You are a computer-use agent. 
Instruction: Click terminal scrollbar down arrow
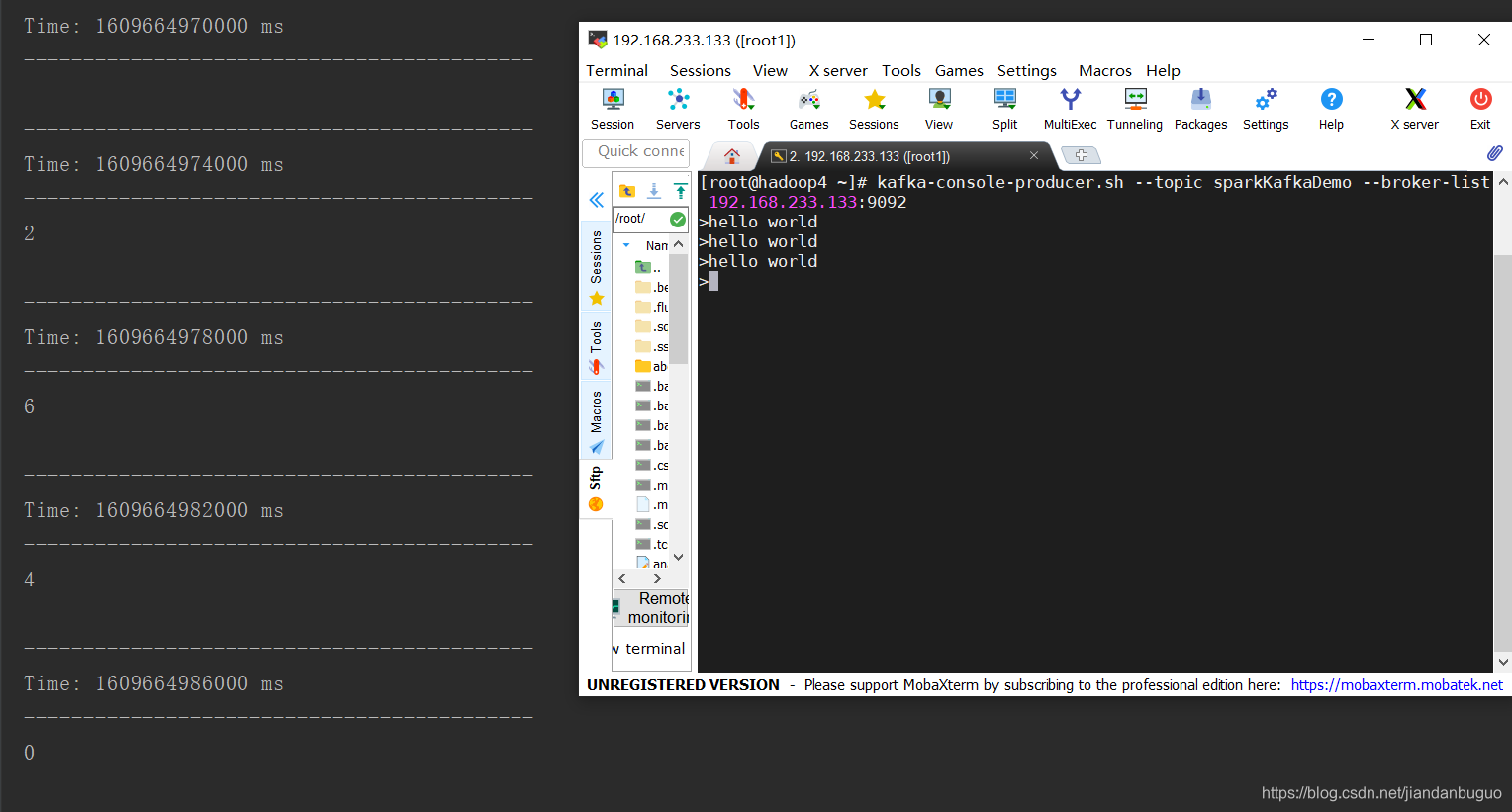[1503, 663]
